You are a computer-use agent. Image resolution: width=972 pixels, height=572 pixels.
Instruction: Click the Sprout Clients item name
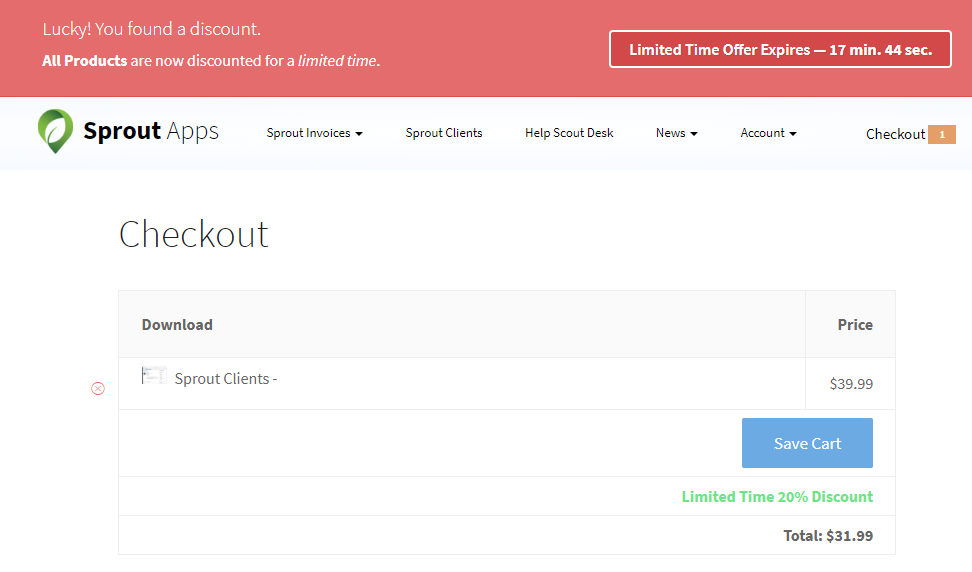point(226,379)
